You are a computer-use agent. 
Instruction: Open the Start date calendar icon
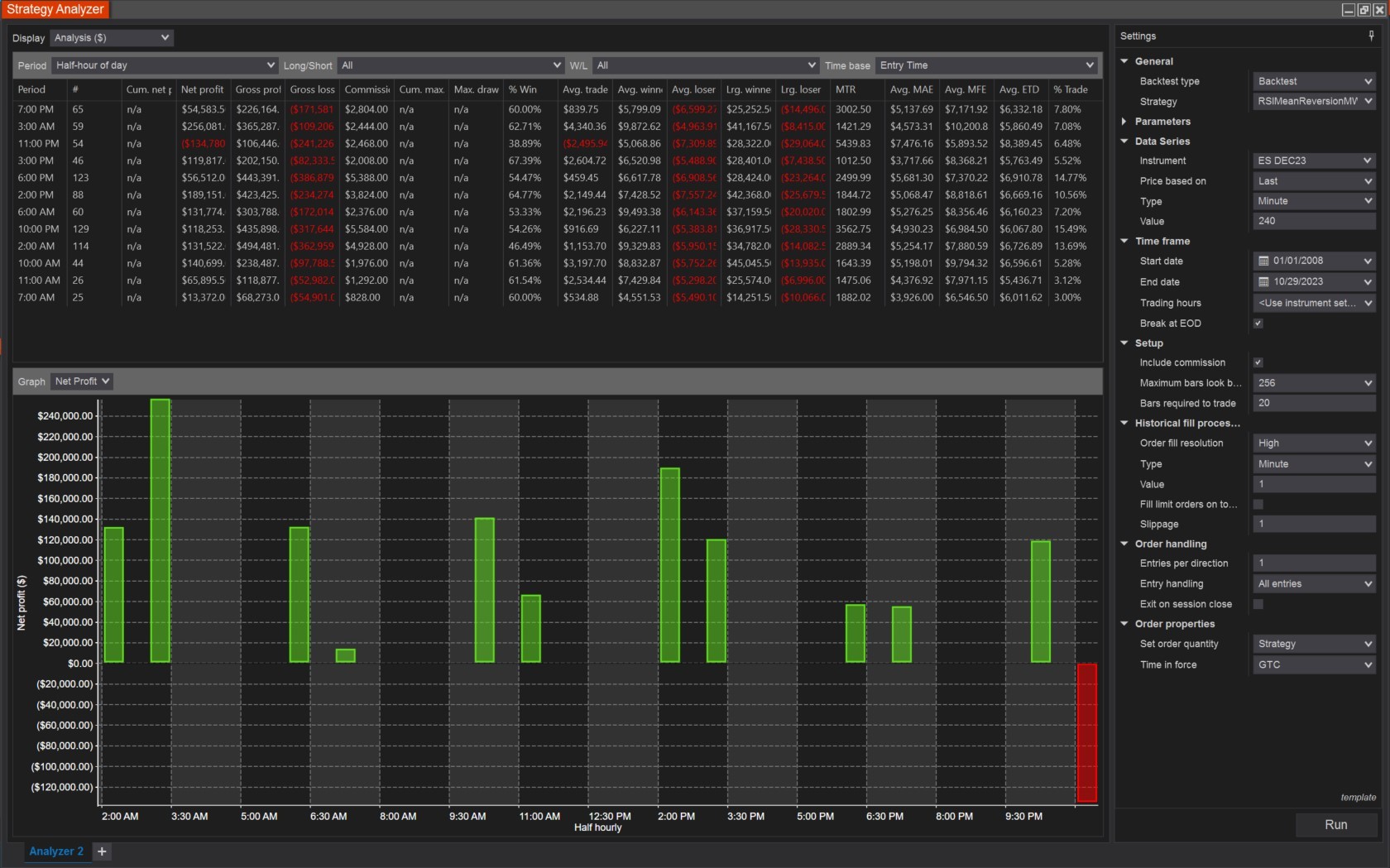point(1263,261)
